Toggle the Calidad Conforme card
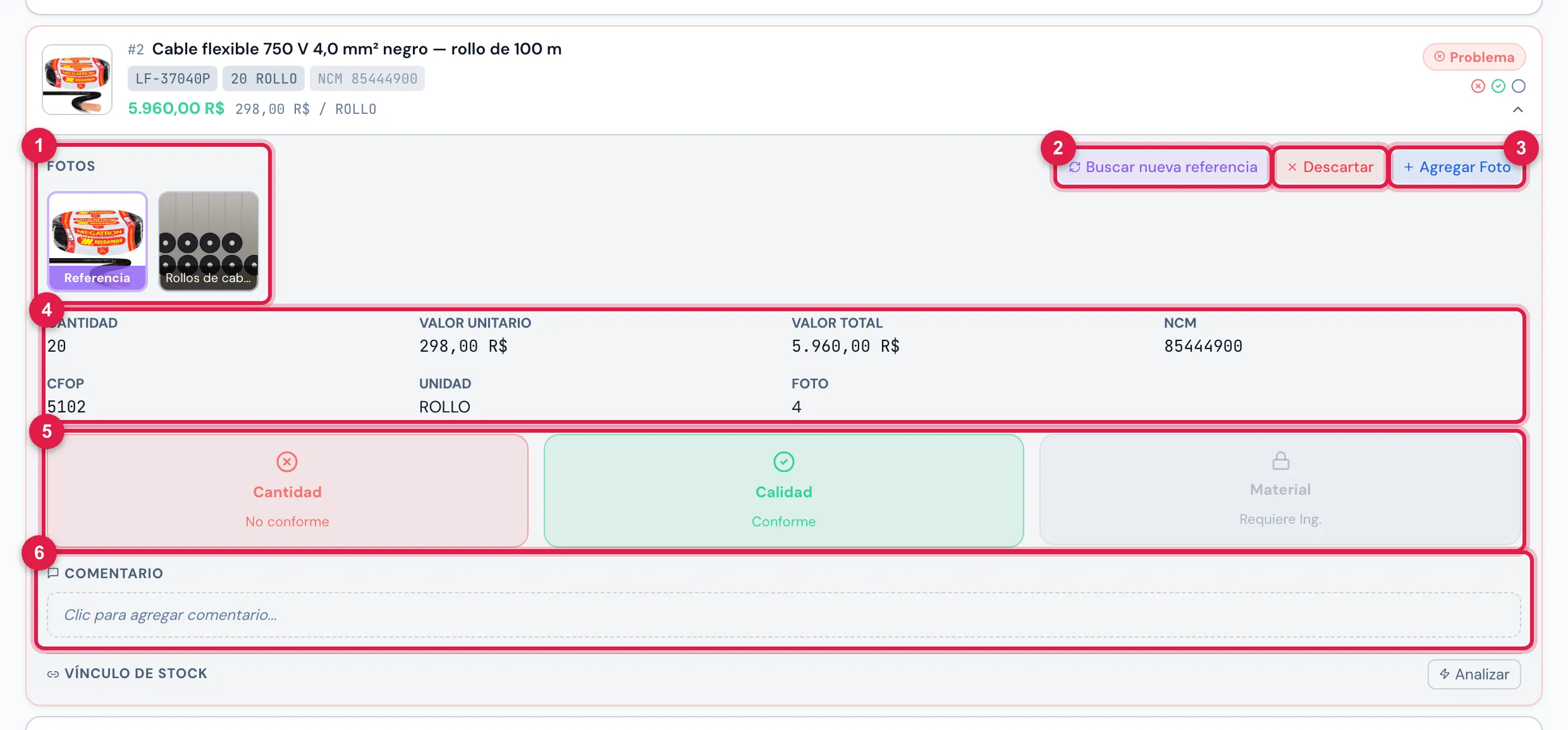 (x=784, y=490)
